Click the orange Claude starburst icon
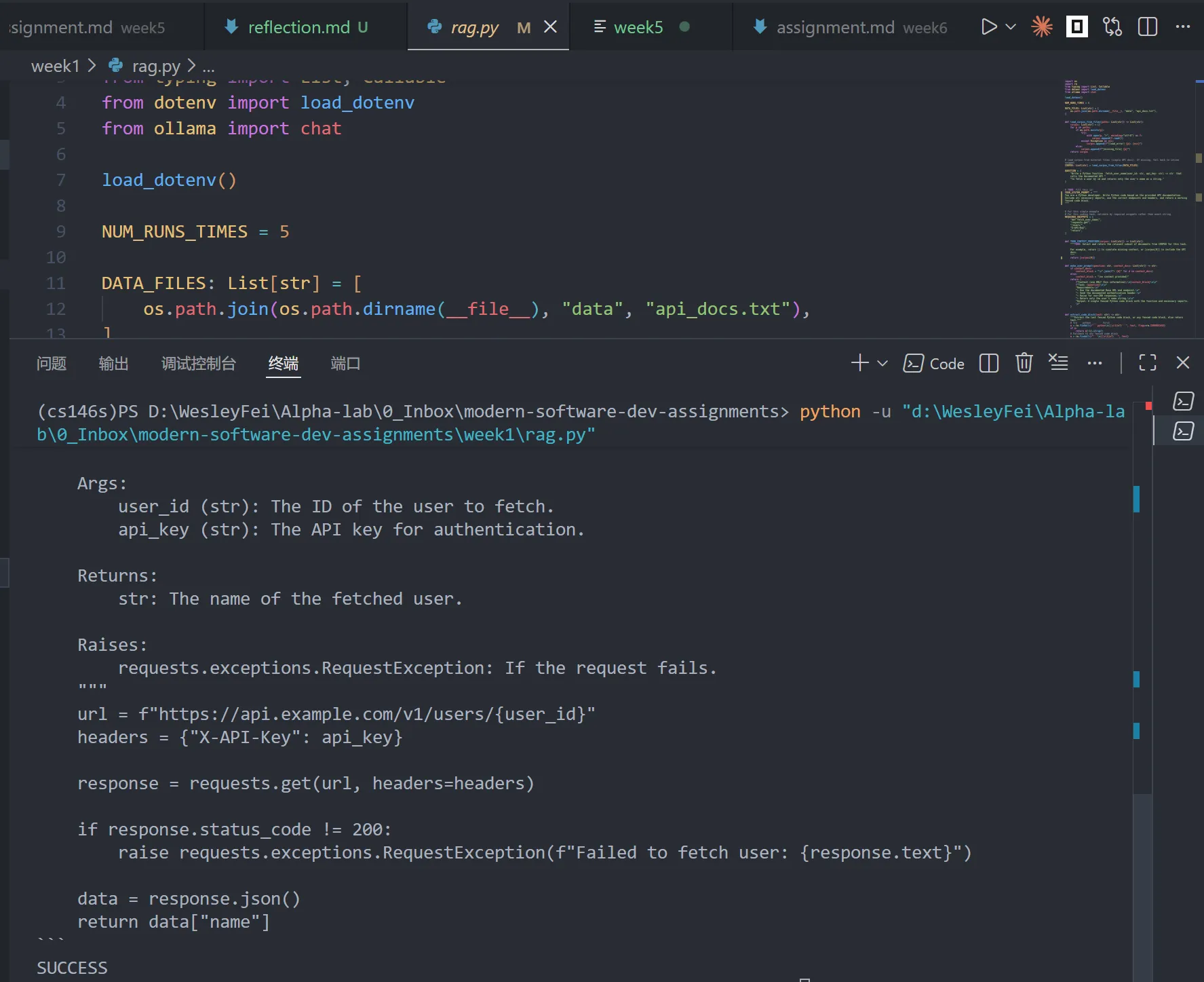 tap(1042, 26)
